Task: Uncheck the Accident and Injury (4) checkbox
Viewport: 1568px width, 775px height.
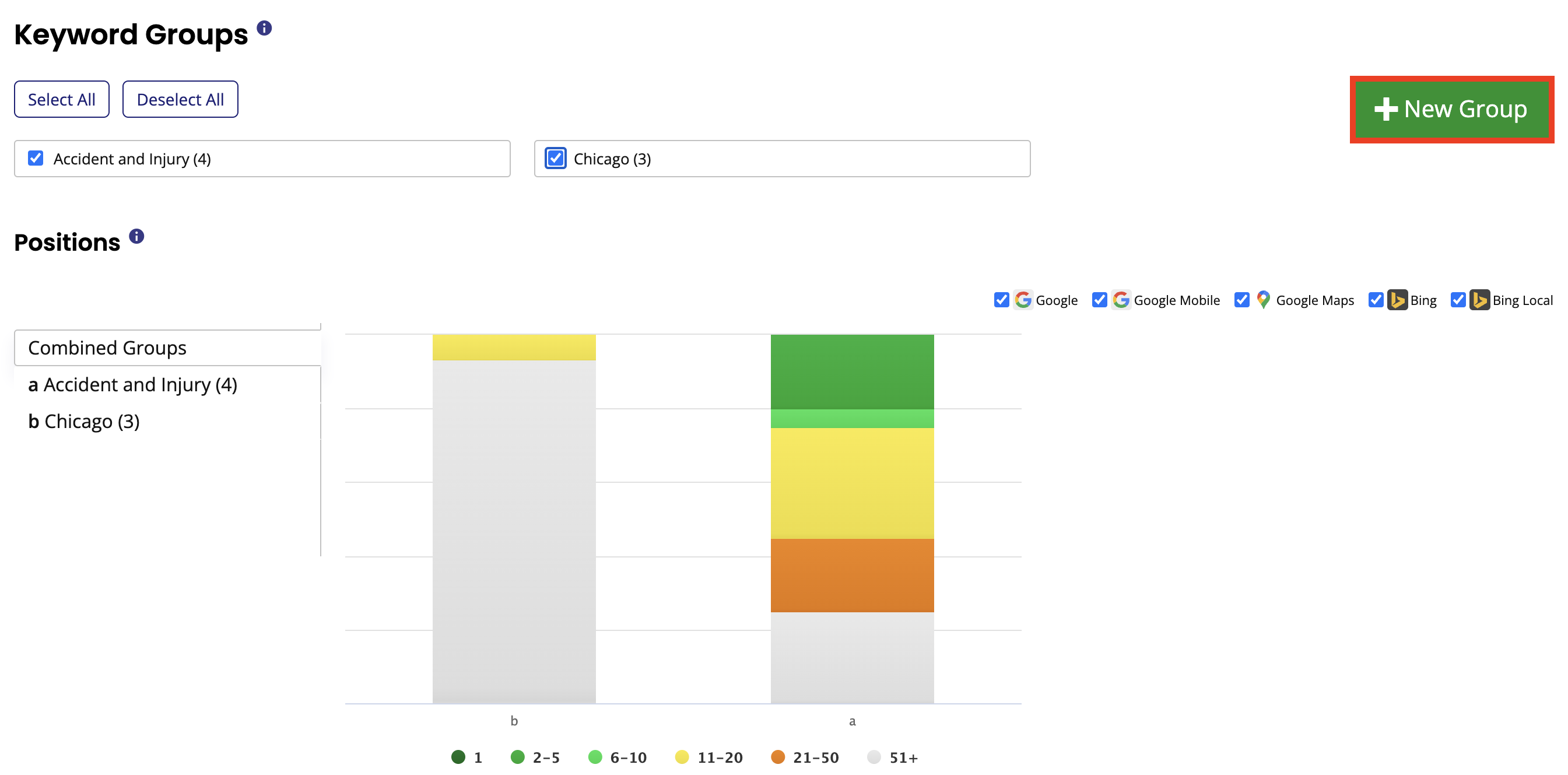Action: [36, 158]
